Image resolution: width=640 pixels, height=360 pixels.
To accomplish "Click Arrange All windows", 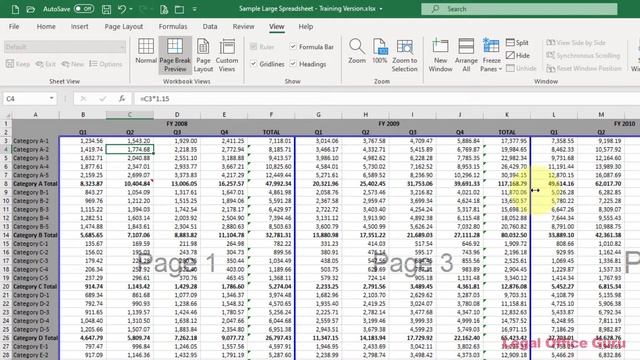I will click(466, 55).
